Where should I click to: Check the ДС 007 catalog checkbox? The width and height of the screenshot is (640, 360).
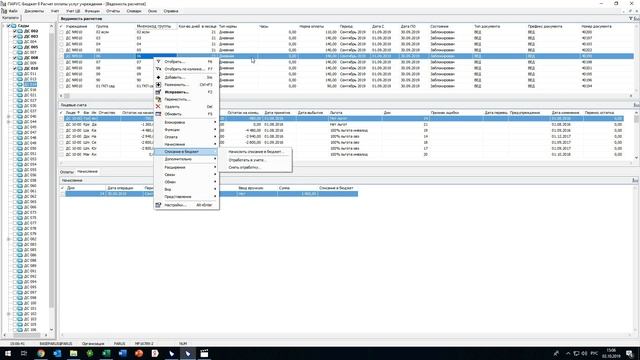(15, 52)
